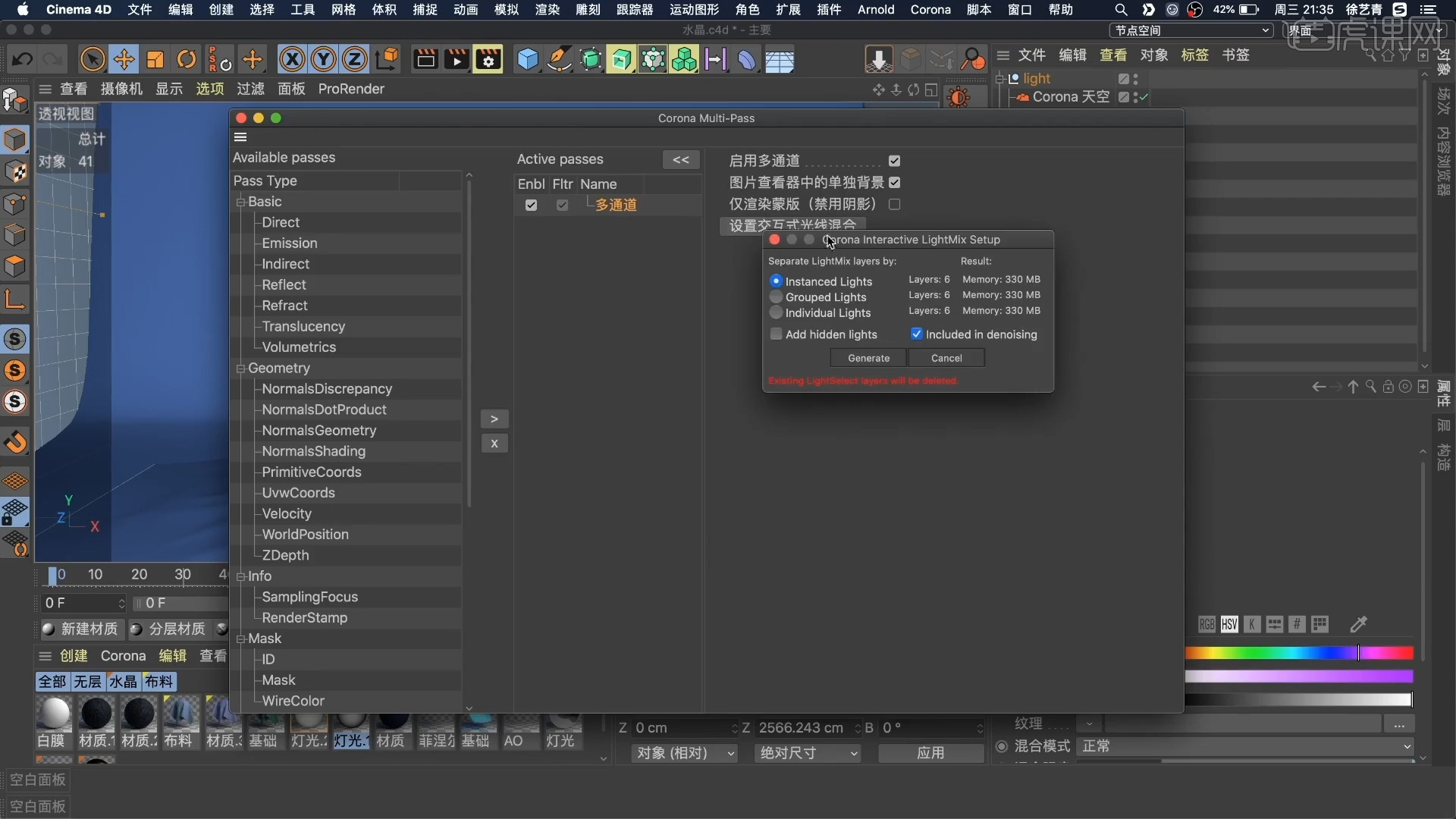Open the Spline pen tool
Viewport: 1456px width, 819px height.
559,59
